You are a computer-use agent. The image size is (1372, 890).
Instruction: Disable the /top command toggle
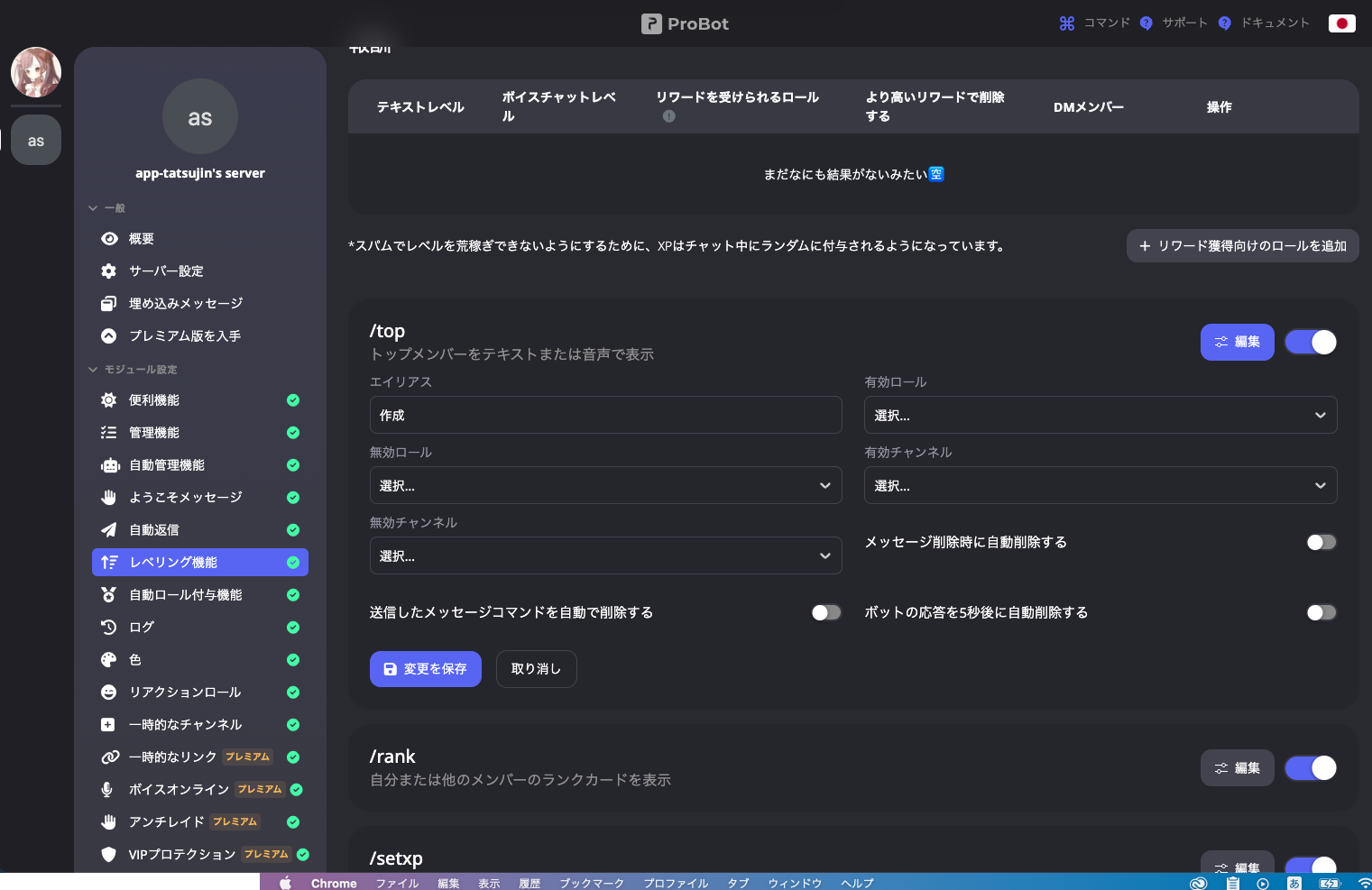pos(1311,342)
